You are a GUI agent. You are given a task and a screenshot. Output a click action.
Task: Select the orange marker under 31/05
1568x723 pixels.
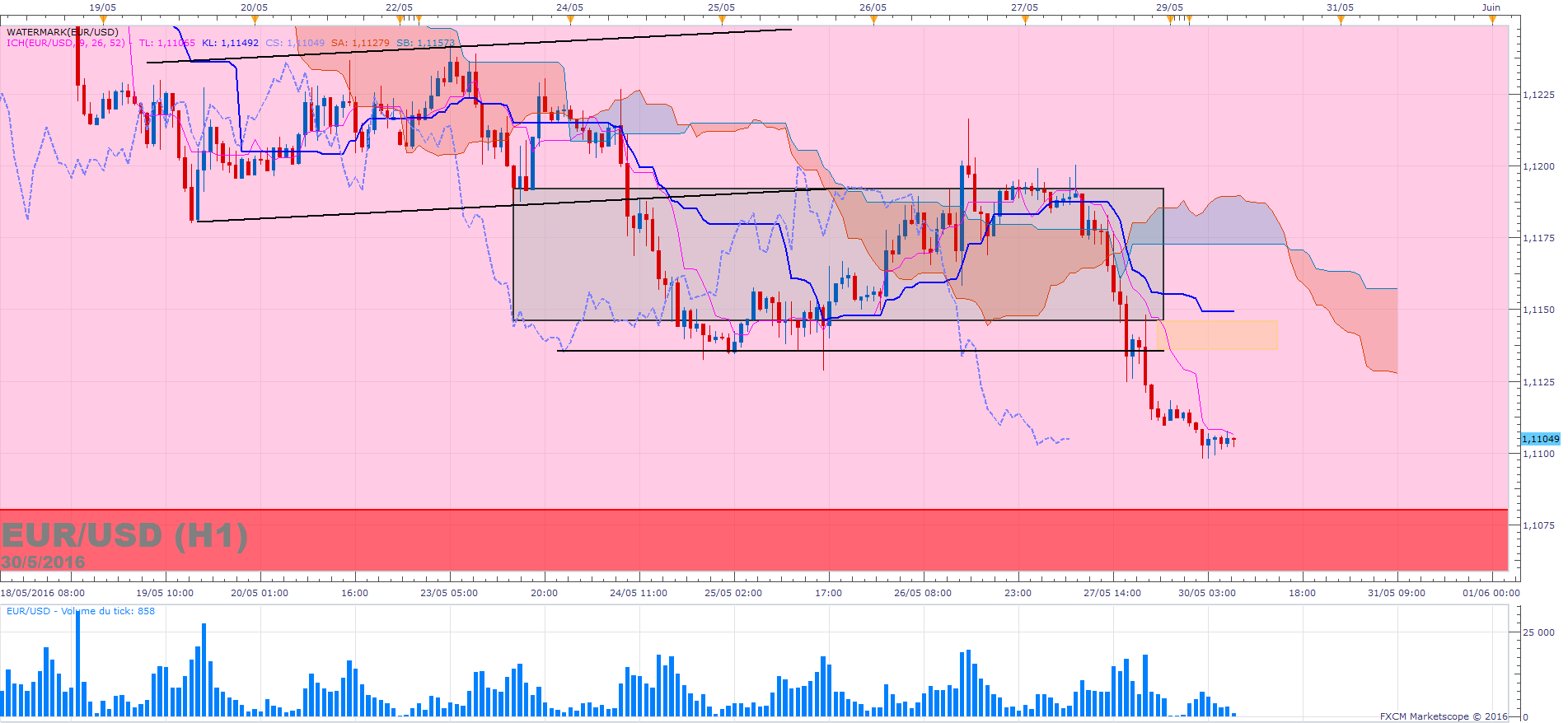pos(1341,20)
